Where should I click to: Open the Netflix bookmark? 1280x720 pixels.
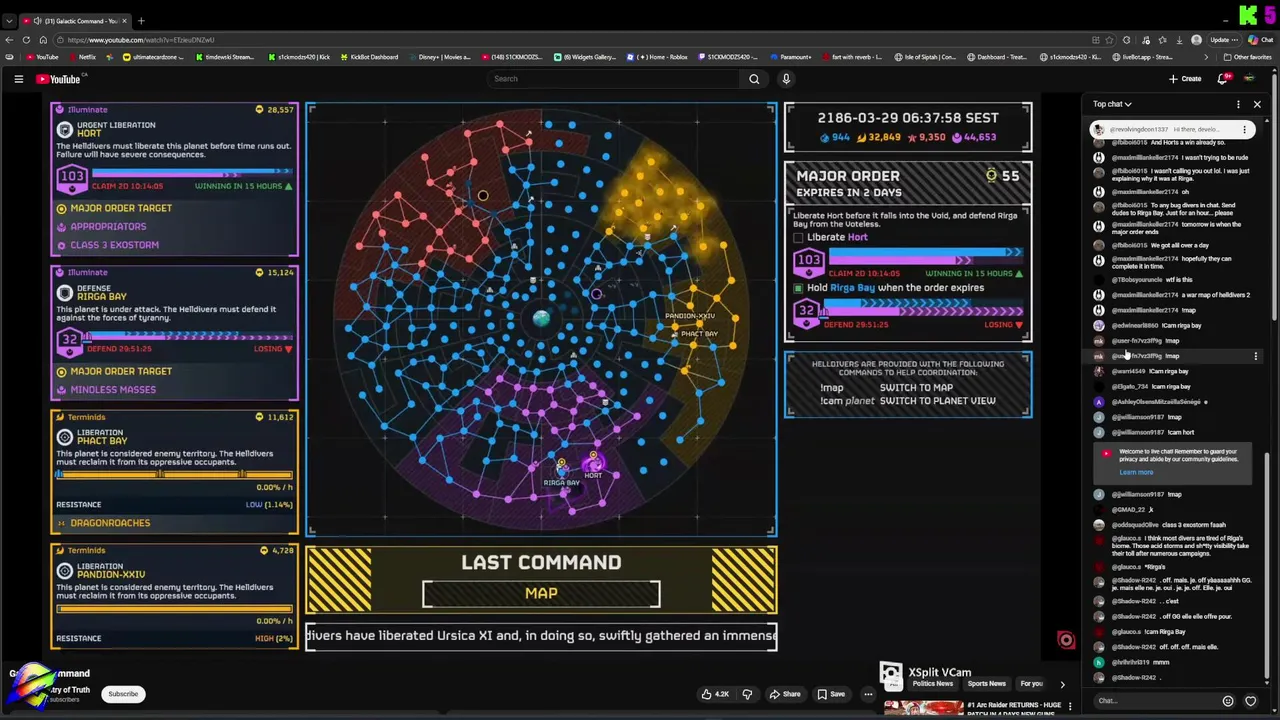click(82, 57)
